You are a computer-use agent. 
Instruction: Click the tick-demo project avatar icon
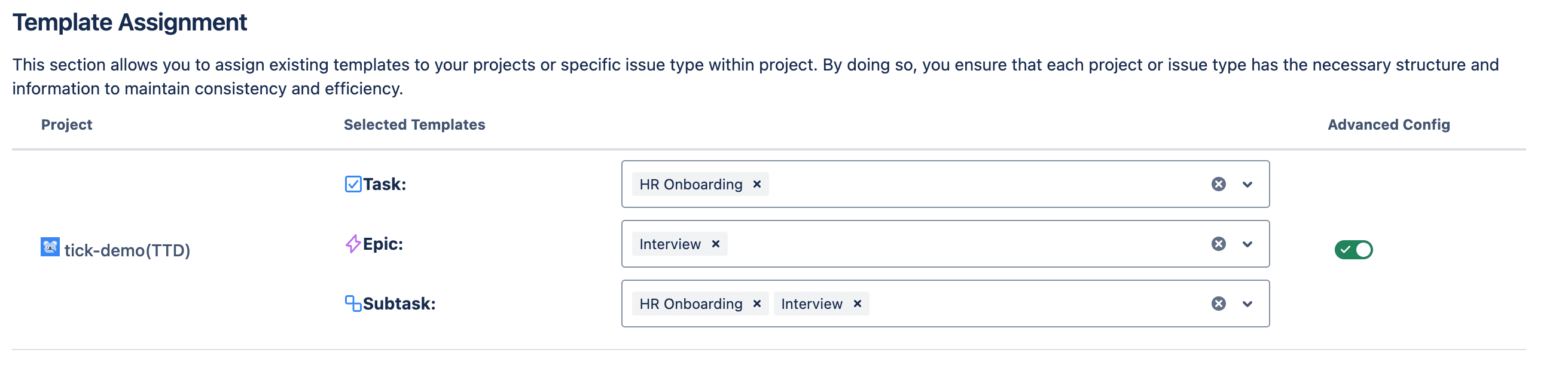click(x=50, y=247)
